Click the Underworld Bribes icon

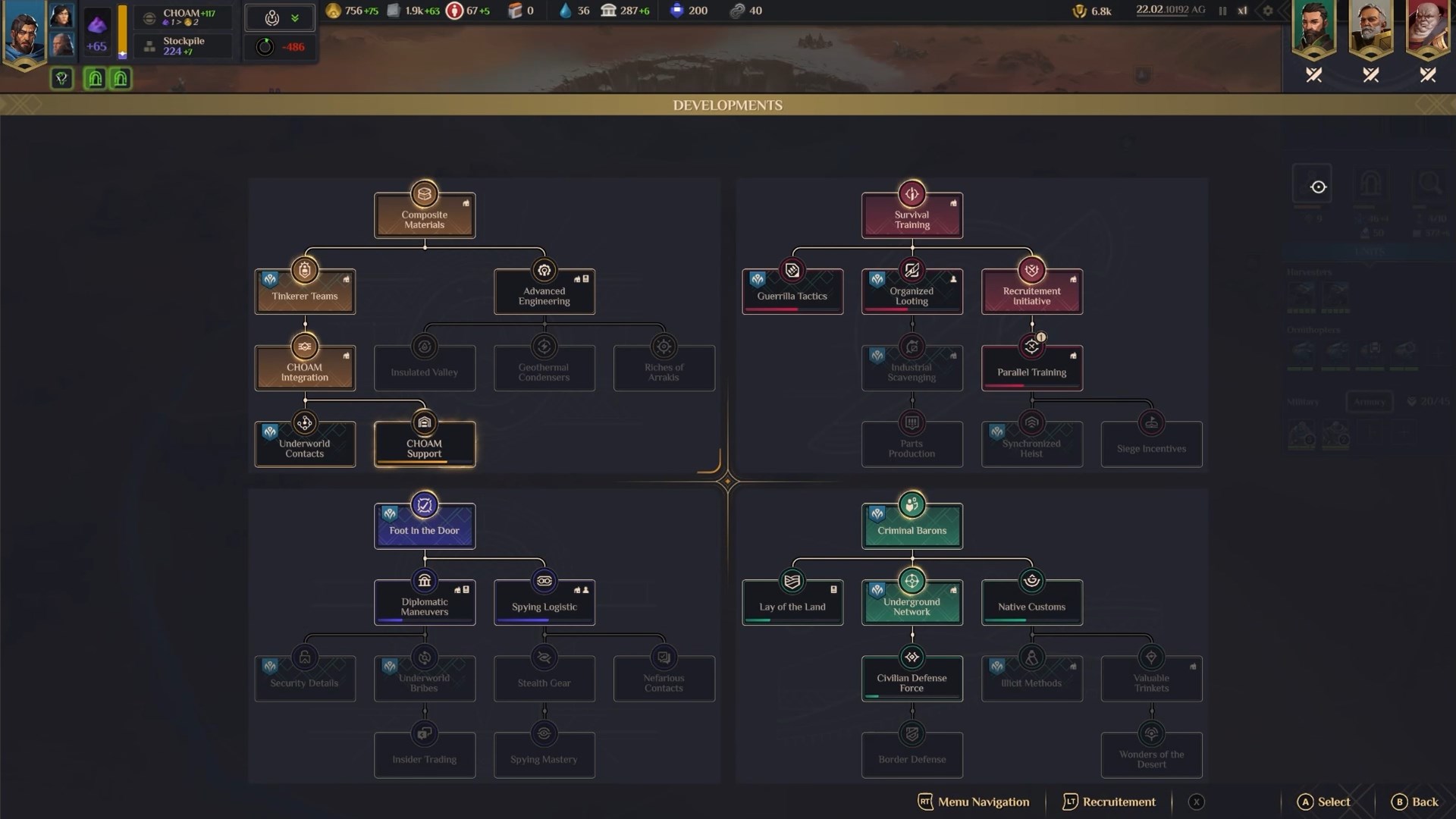pyautogui.click(x=425, y=657)
